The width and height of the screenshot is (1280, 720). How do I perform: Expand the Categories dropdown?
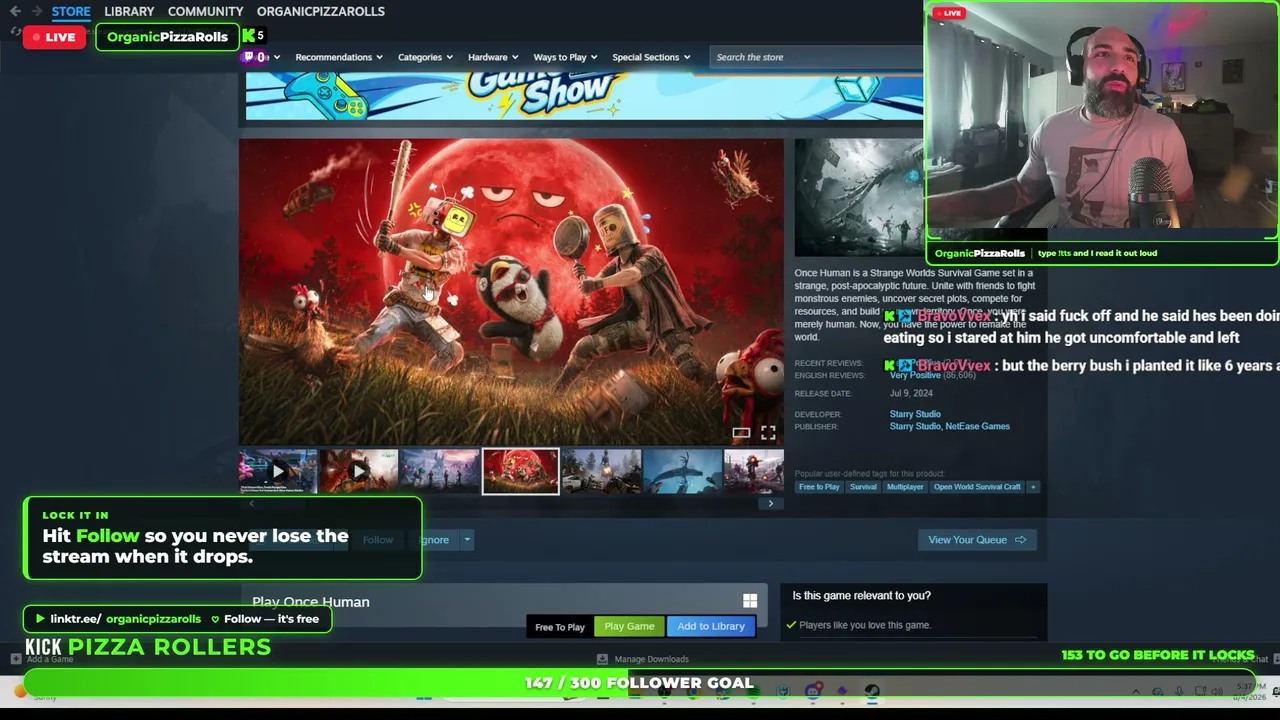pos(425,57)
